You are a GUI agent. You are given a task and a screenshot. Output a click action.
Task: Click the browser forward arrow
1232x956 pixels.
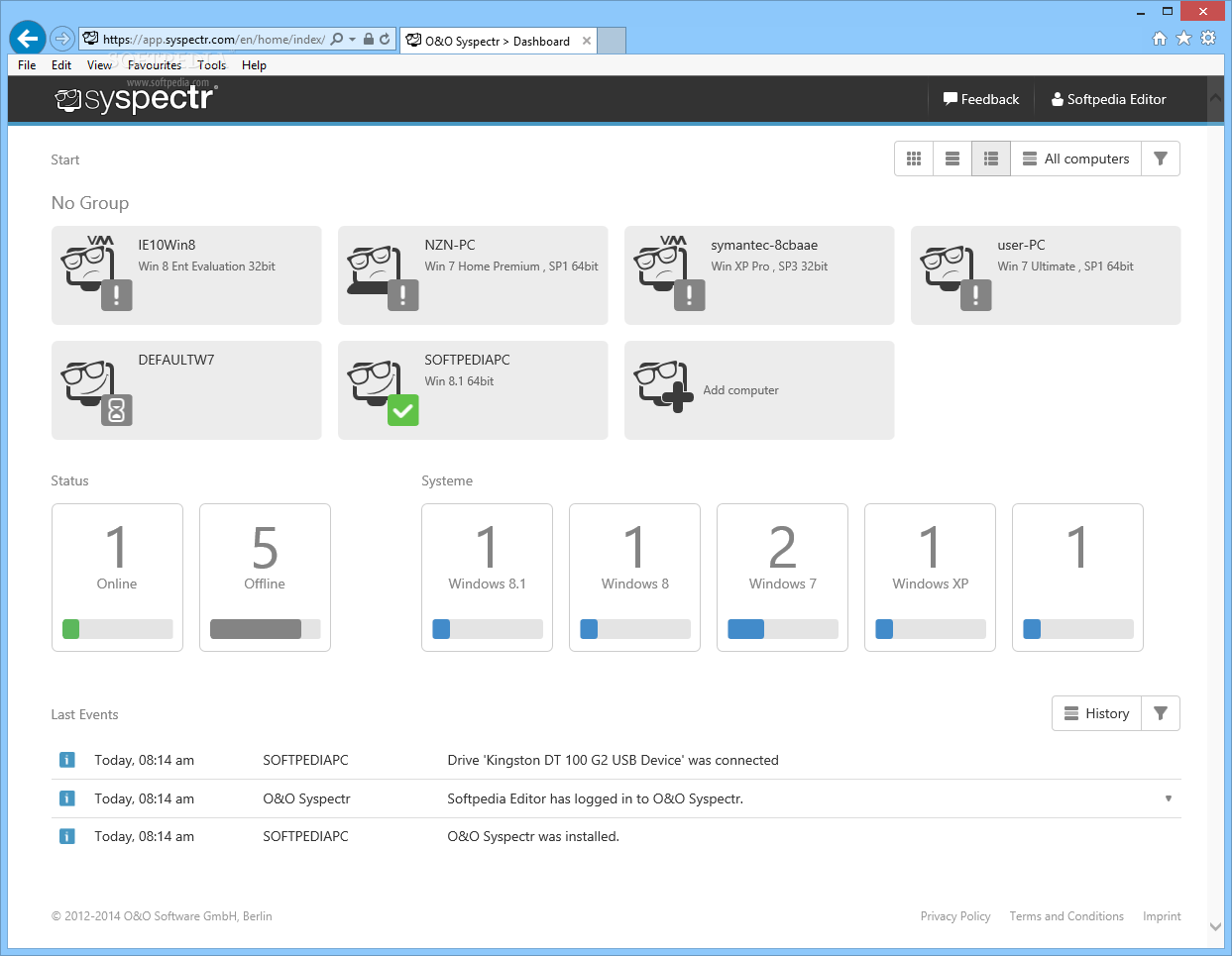coord(62,39)
